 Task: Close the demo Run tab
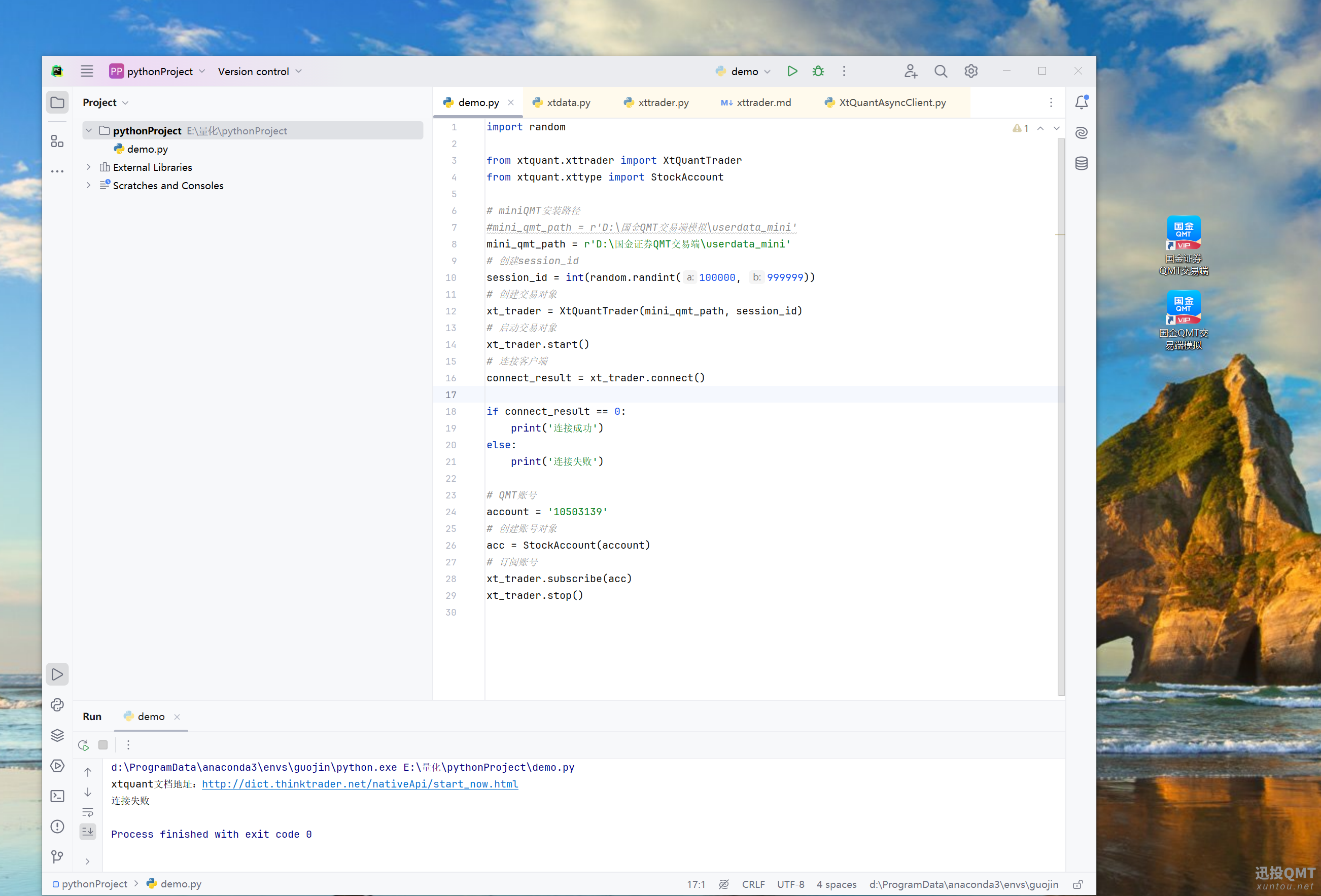[x=177, y=717]
